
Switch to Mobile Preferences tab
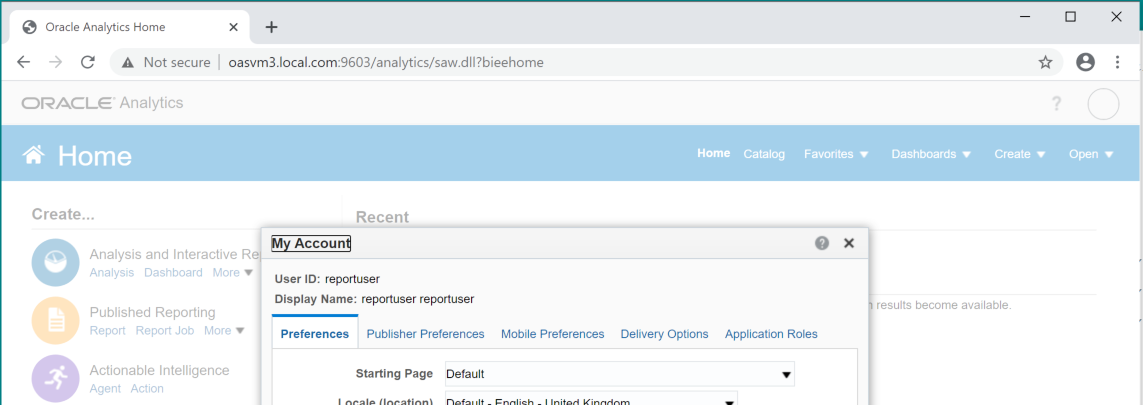tap(553, 334)
